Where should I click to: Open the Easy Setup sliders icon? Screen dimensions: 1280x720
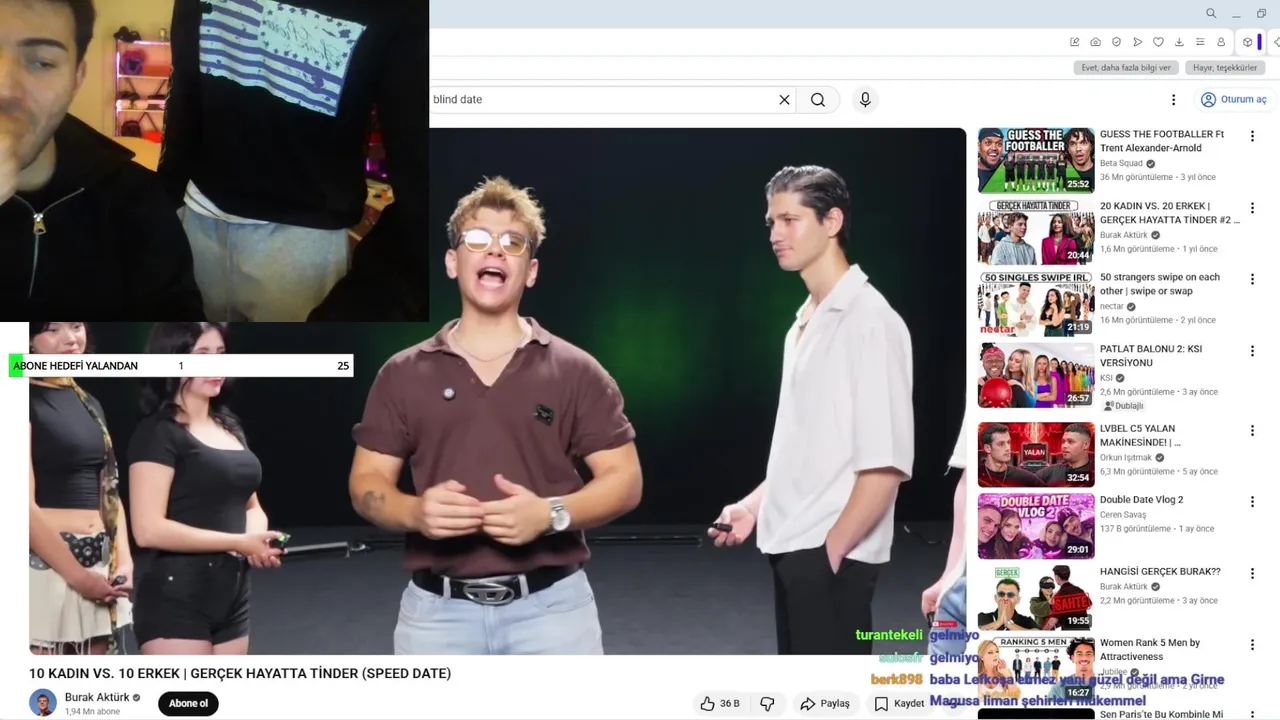tap(1200, 42)
